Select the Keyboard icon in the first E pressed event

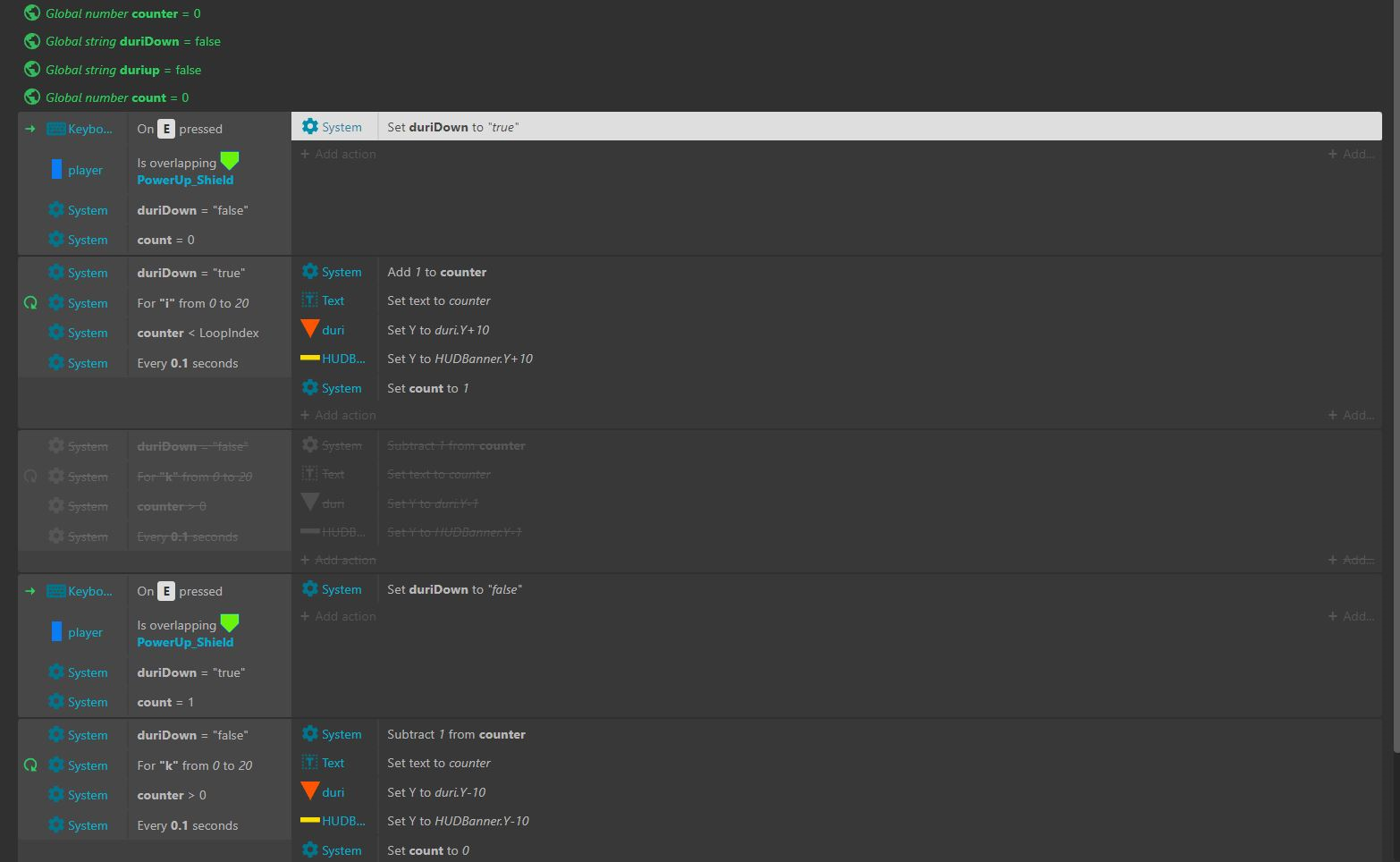tap(55, 129)
